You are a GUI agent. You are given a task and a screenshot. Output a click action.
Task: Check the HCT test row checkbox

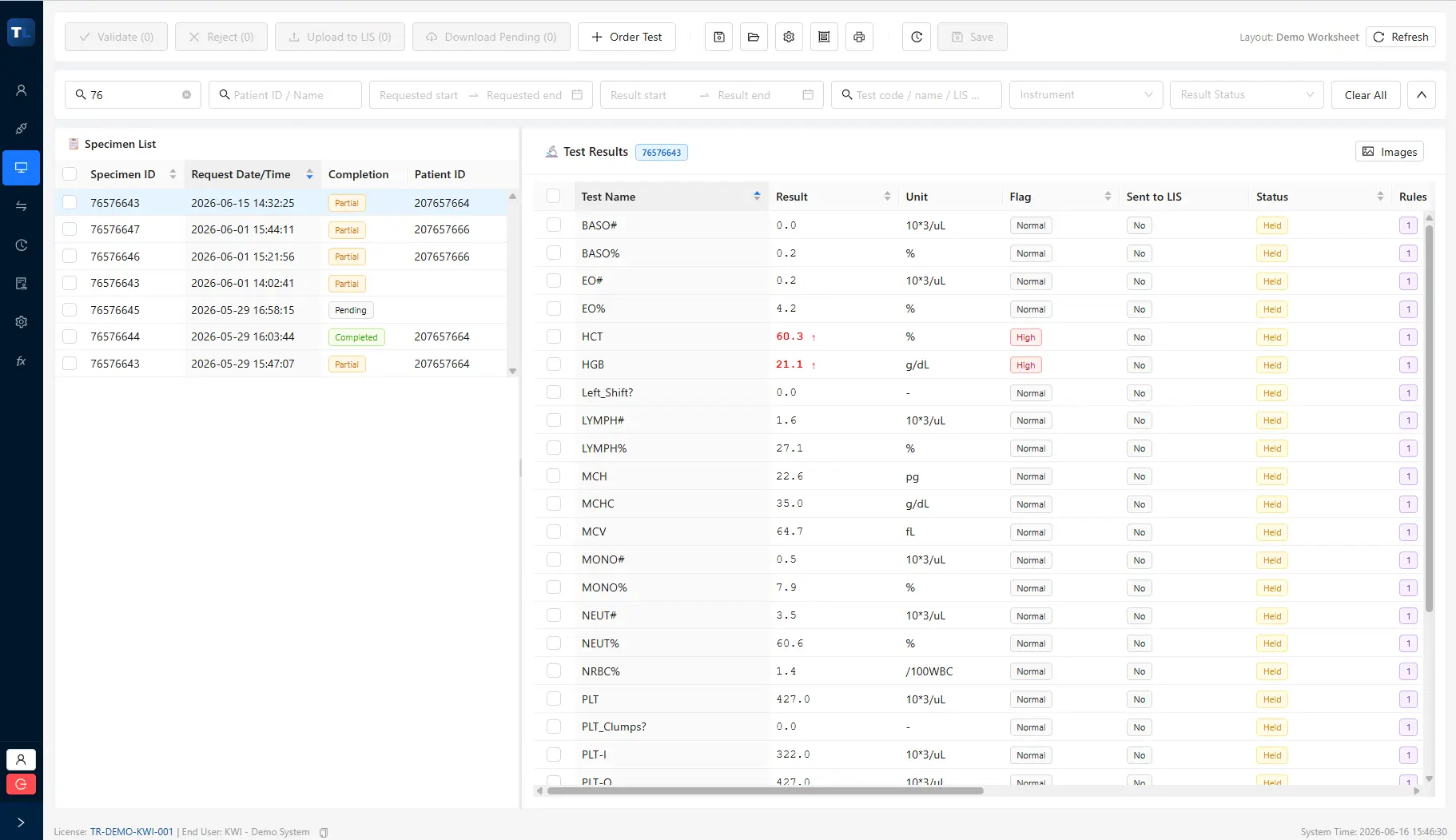[x=553, y=336]
